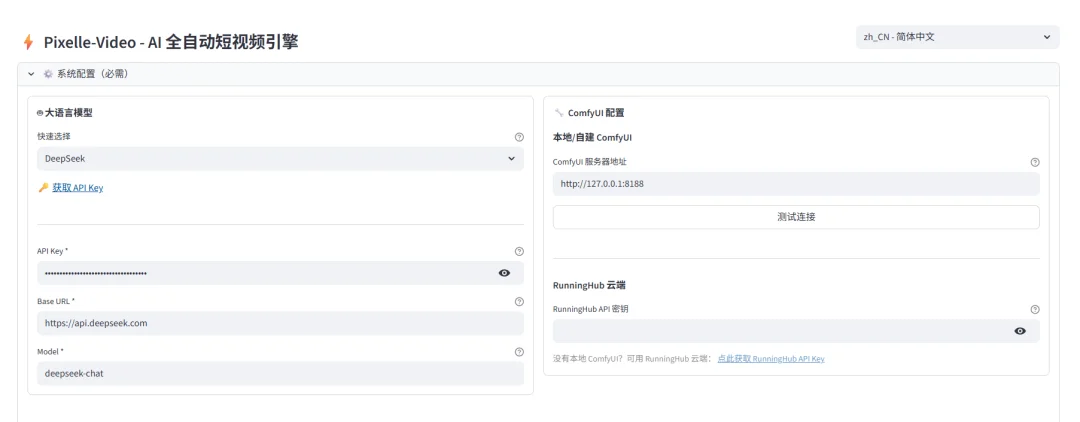Viewport: 1080px width, 422px height.
Task: Collapse the 系统配置 (必需) section
Action: [x=32, y=74]
